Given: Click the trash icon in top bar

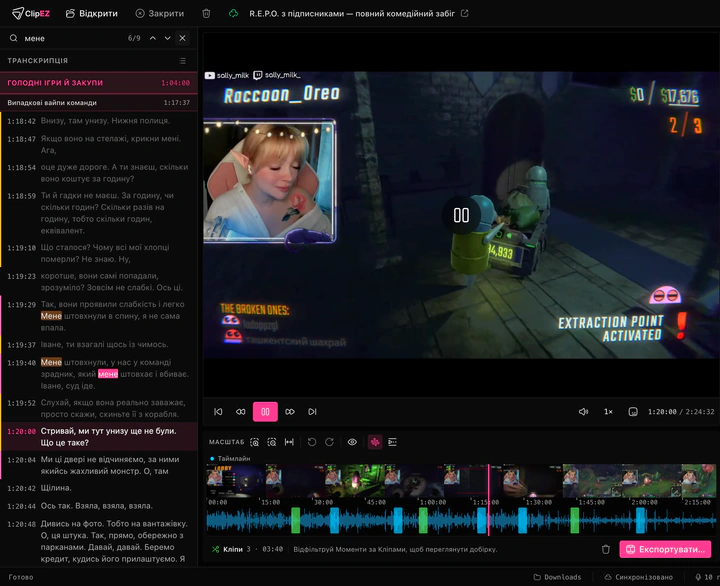Looking at the screenshot, I should [x=206, y=13].
